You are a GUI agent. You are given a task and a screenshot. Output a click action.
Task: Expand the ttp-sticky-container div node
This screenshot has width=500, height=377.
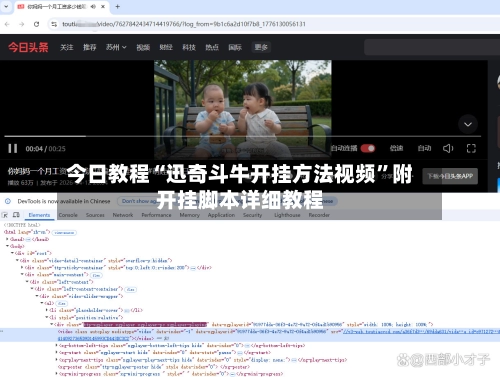point(22,267)
